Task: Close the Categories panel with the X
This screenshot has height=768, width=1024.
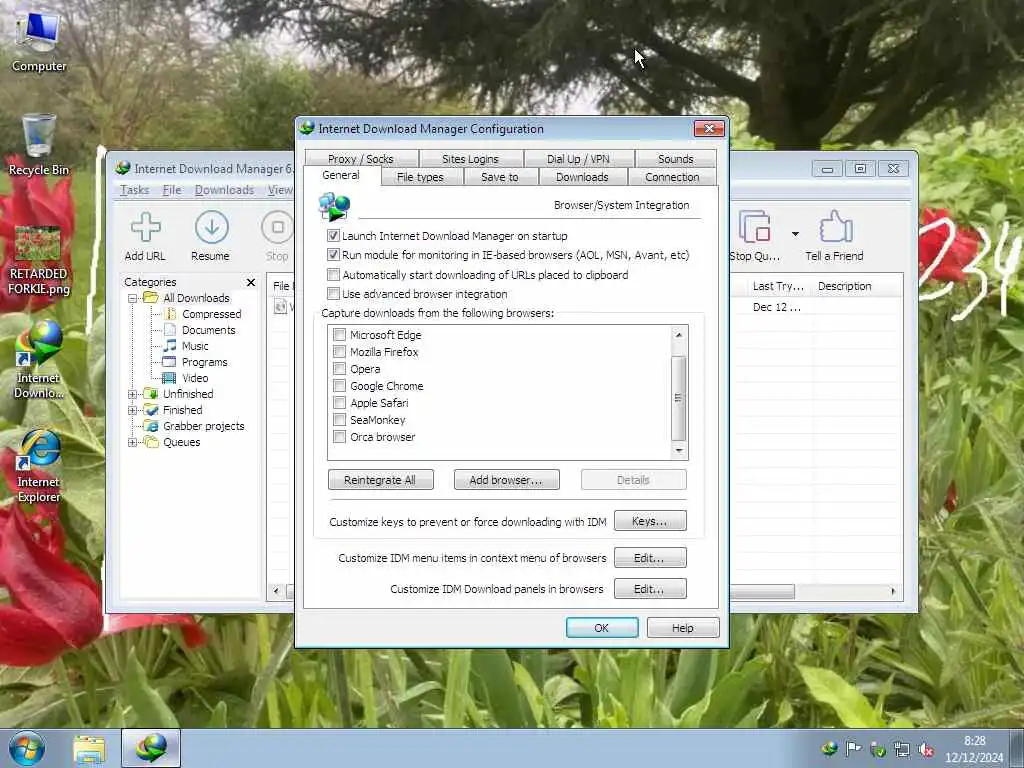Action: [251, 282]
